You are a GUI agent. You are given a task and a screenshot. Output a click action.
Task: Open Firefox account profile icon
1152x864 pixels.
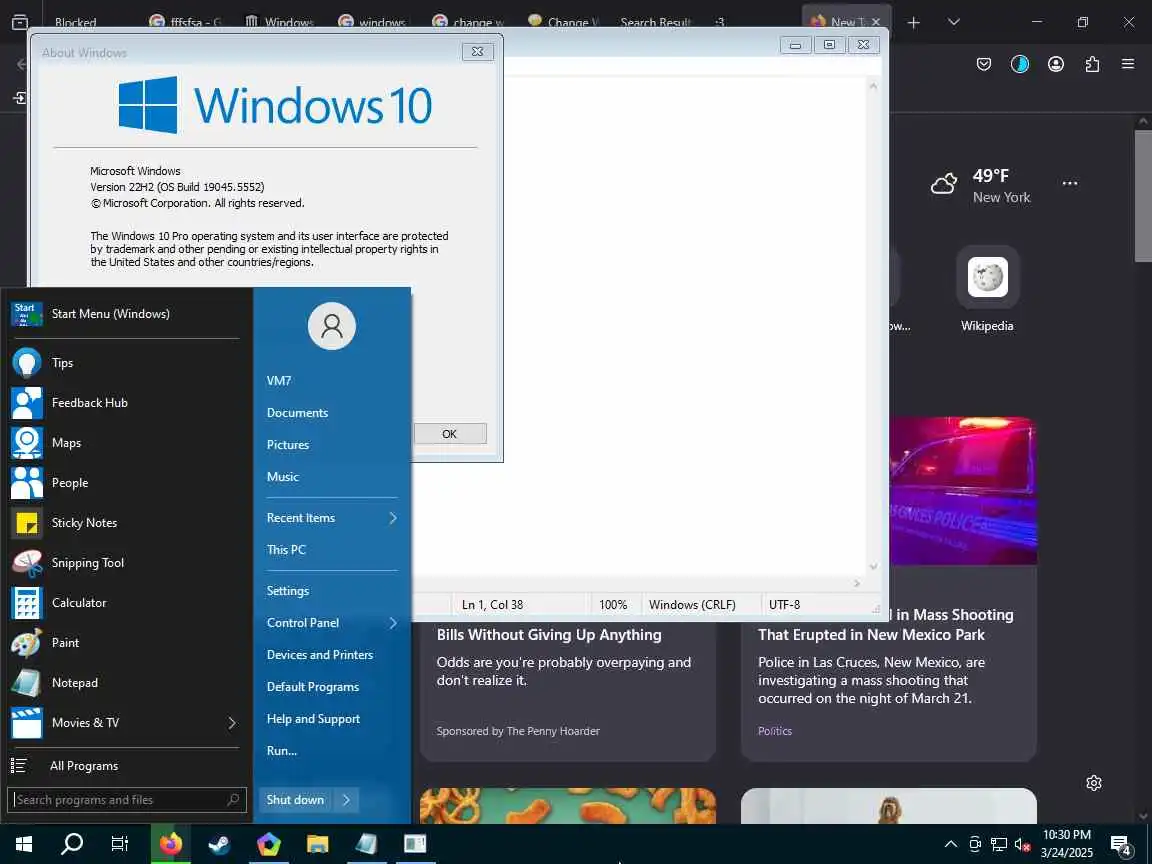(1056, 65)
